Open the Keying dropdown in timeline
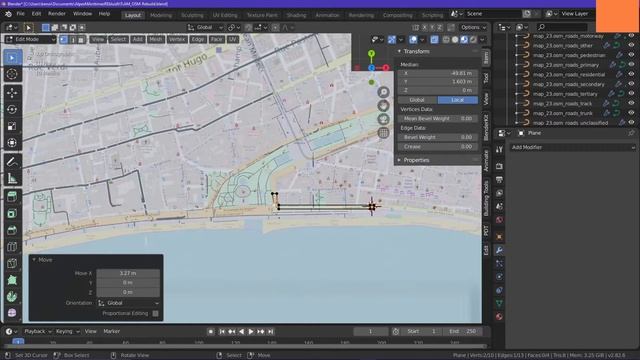This screenshot has height=360, width=640. click(x=67, y=331)
